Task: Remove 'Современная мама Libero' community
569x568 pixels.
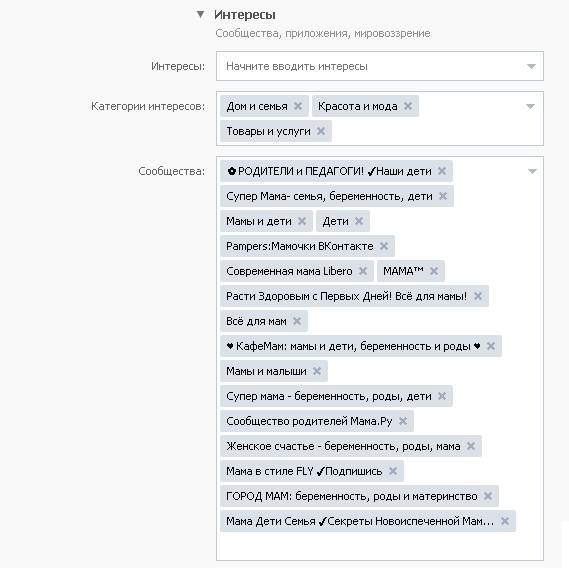Action: [363, 271]
